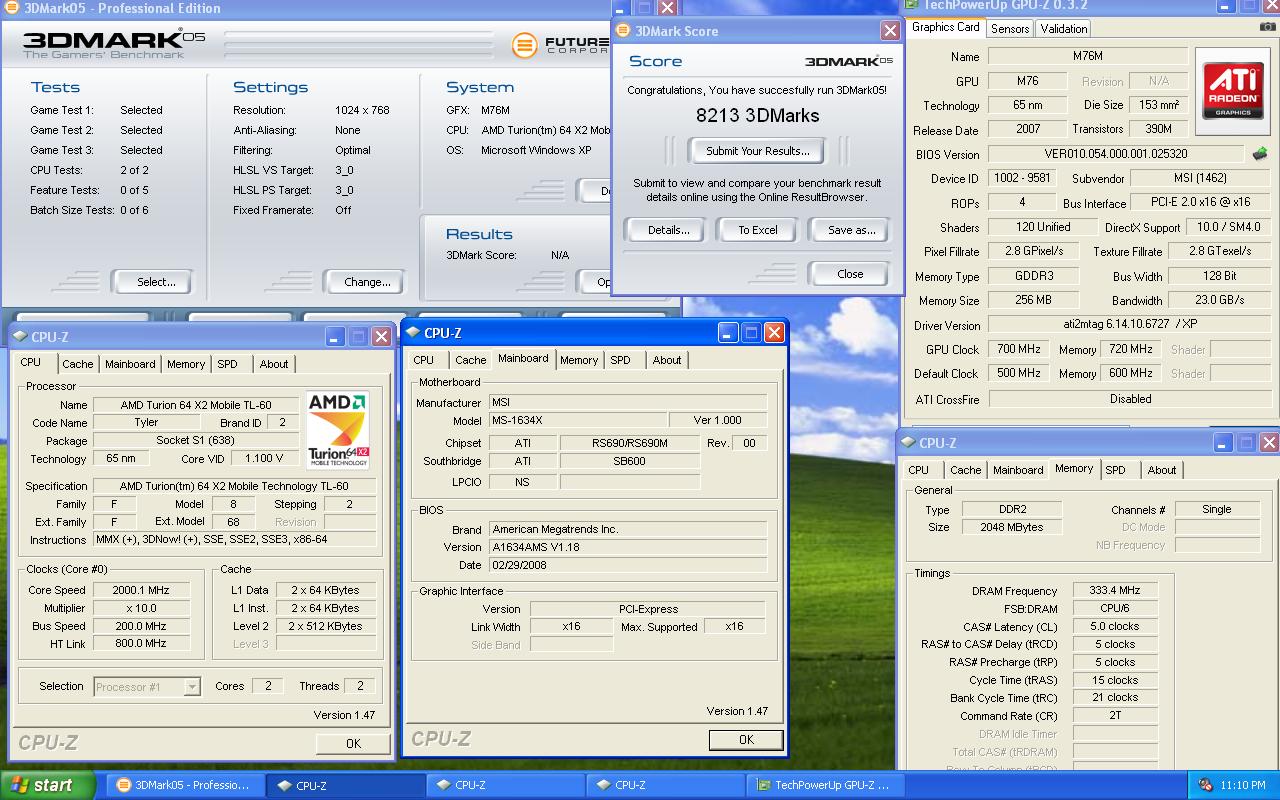Open SPD tab in CPU-Z Mainboard window
Image resolution: width=1280 pixels, height=800 pixels.
(621, 360)
